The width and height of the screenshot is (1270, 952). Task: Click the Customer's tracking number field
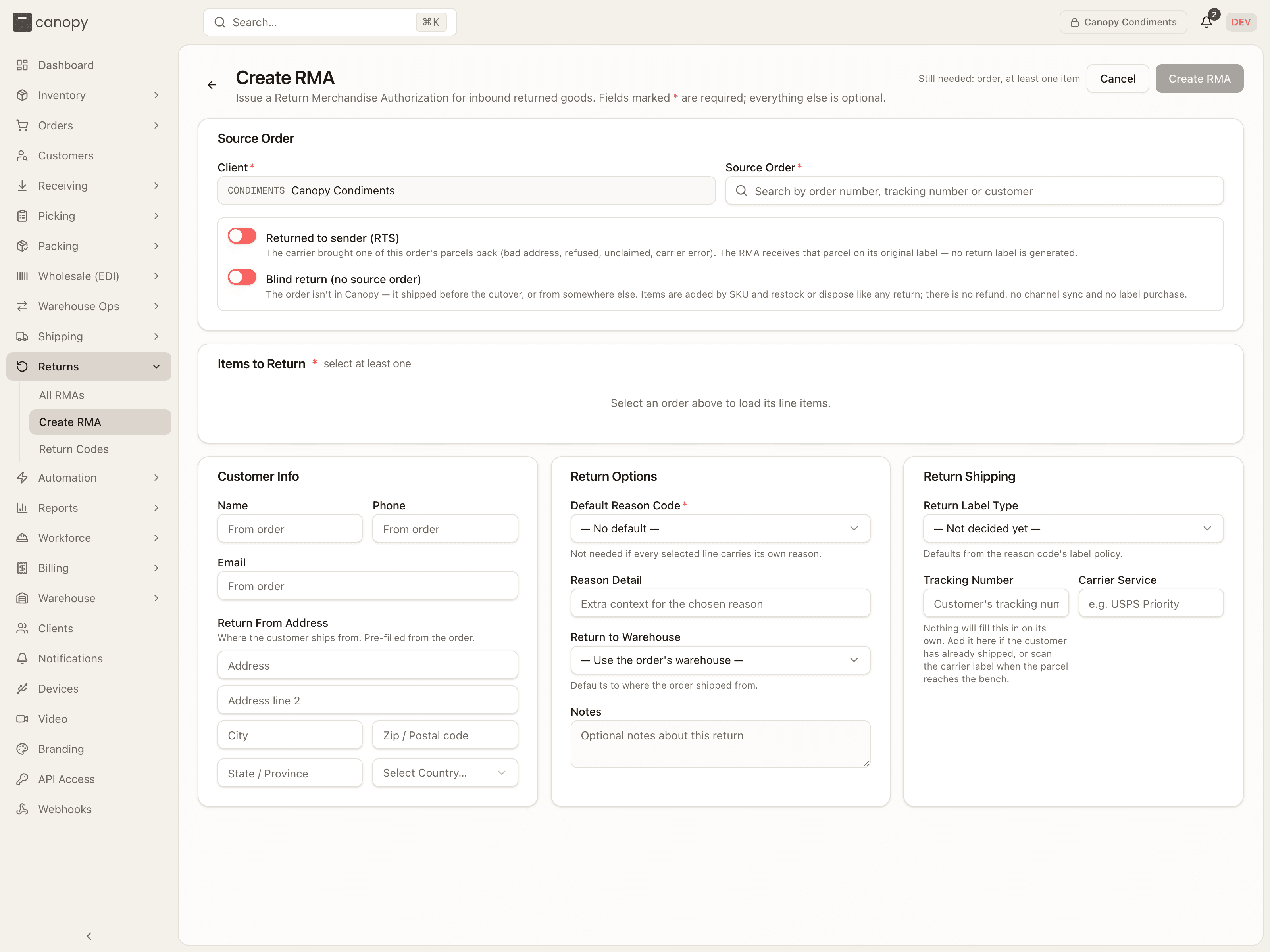point(995,603)
